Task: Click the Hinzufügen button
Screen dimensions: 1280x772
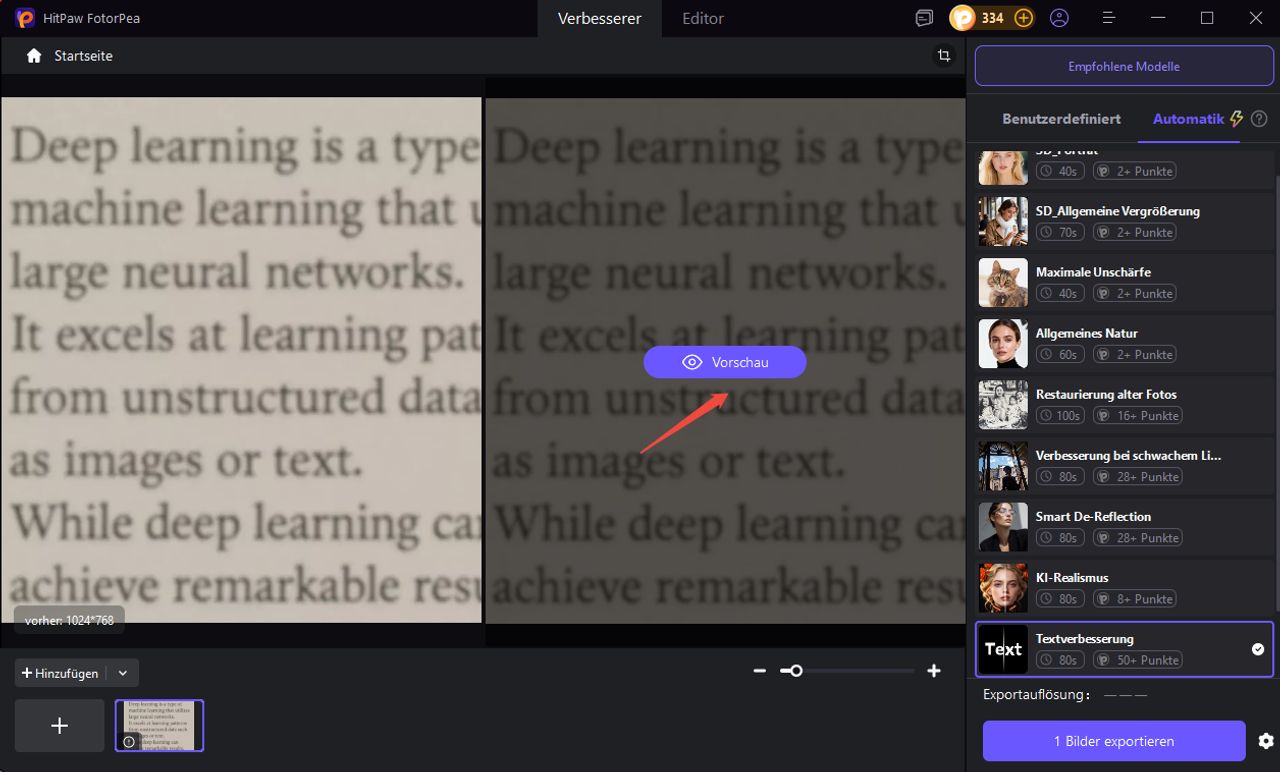Action: click(x=61, y=673)
